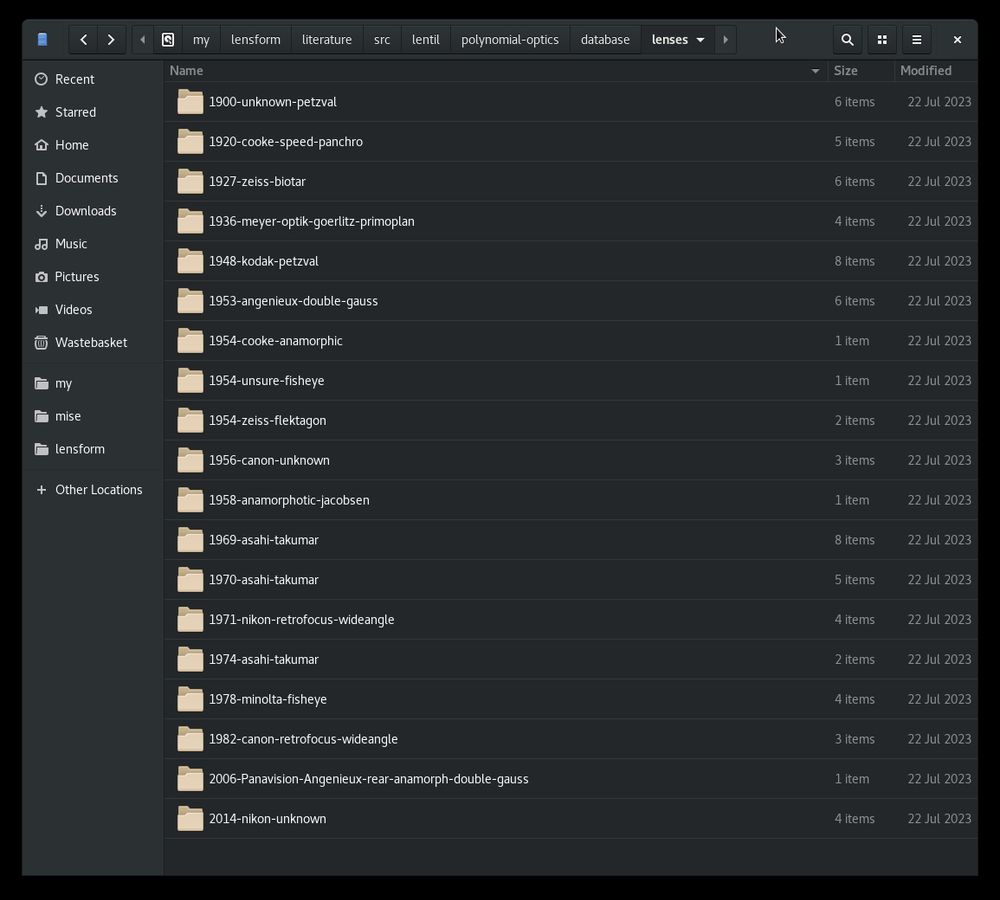
Task: Select the 1900-unknown-petzval folder icon
Action: point(190,102)
